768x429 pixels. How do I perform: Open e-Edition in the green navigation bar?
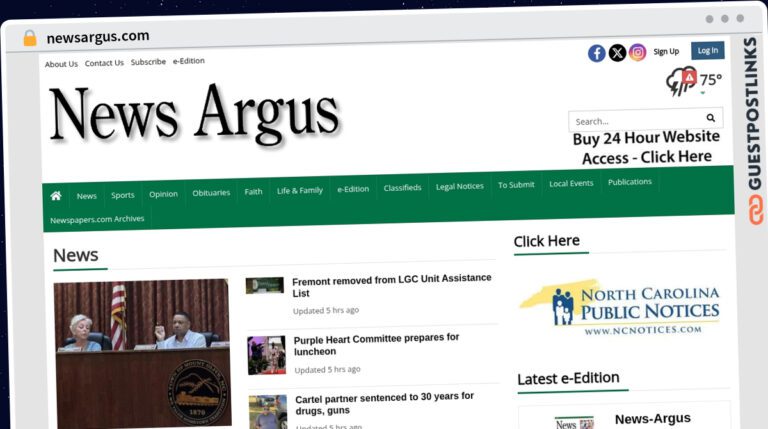pos(353,189)
